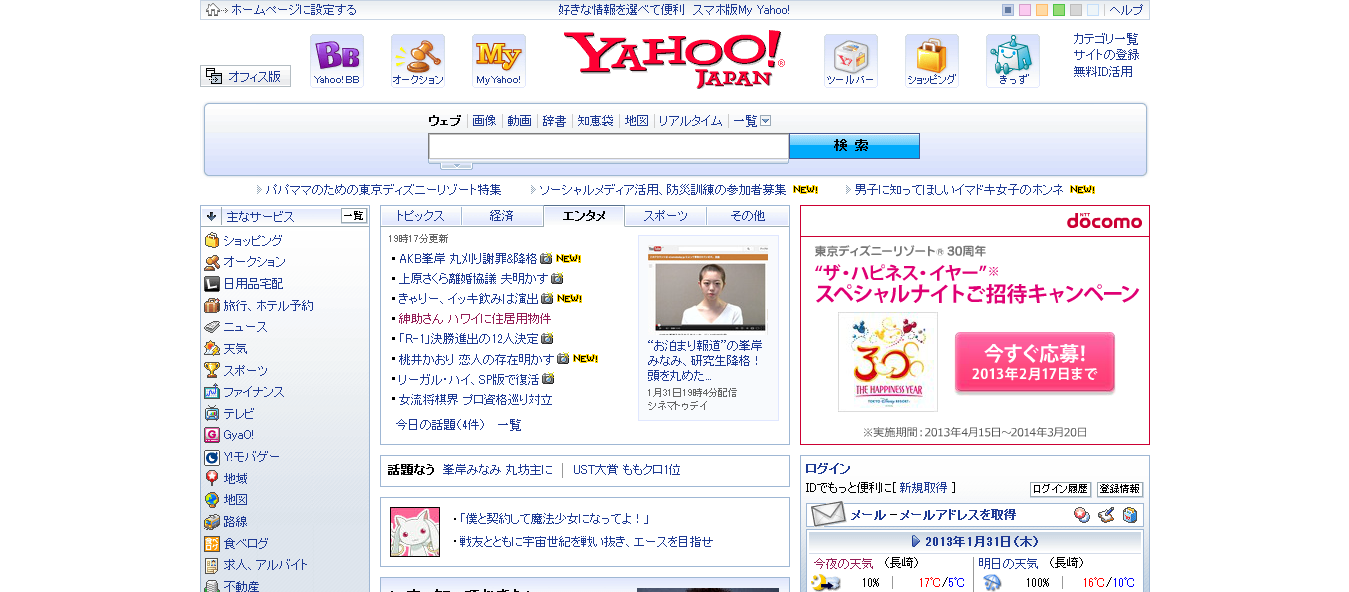Viewport: 1349px width, 592px height.
Task: Choose the blue theme color swatch
Action: (1008, 10)
